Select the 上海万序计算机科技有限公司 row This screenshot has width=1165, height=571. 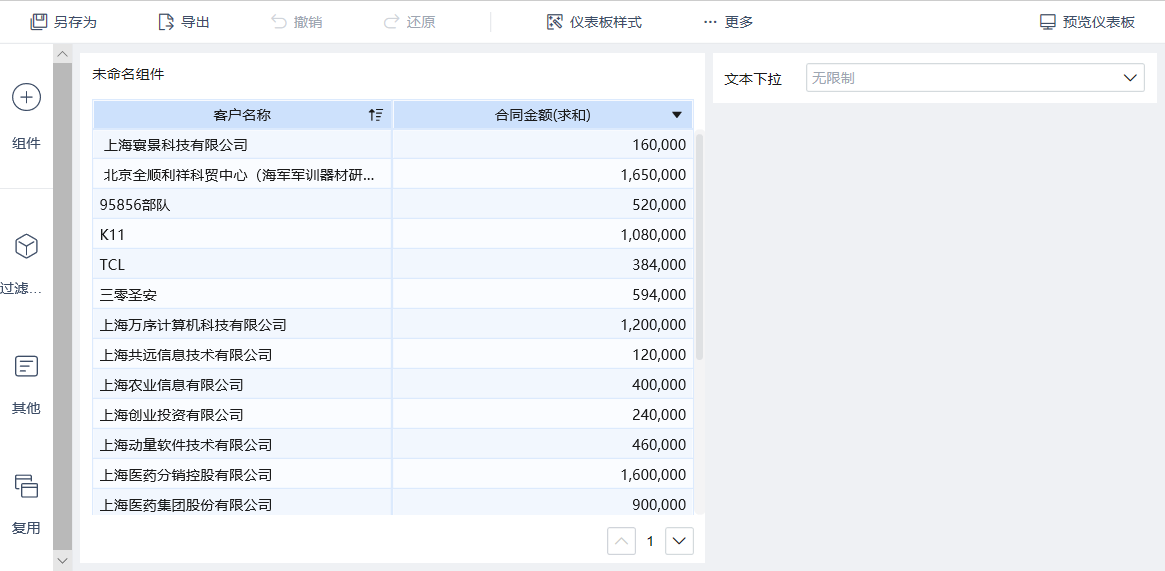click(x=193, y=325)
